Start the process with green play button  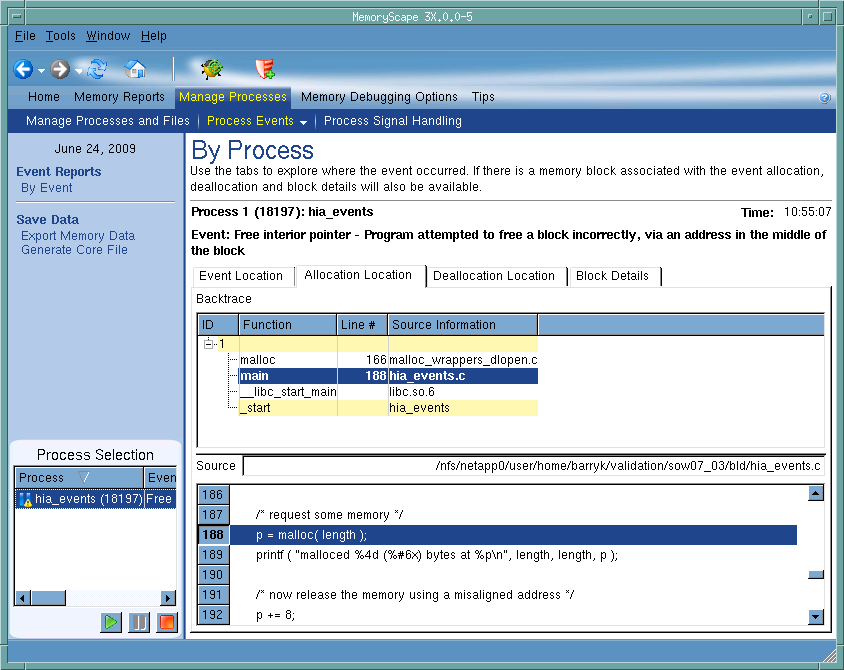tap(111, 622)
